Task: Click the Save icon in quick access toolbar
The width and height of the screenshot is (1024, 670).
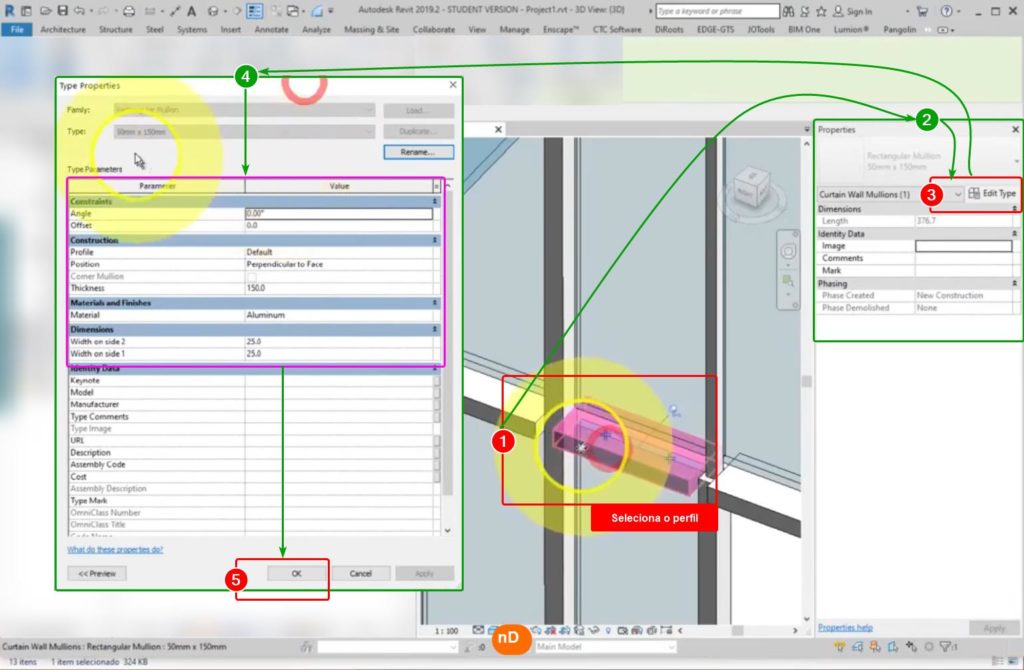Action: (x=63, y=11)
